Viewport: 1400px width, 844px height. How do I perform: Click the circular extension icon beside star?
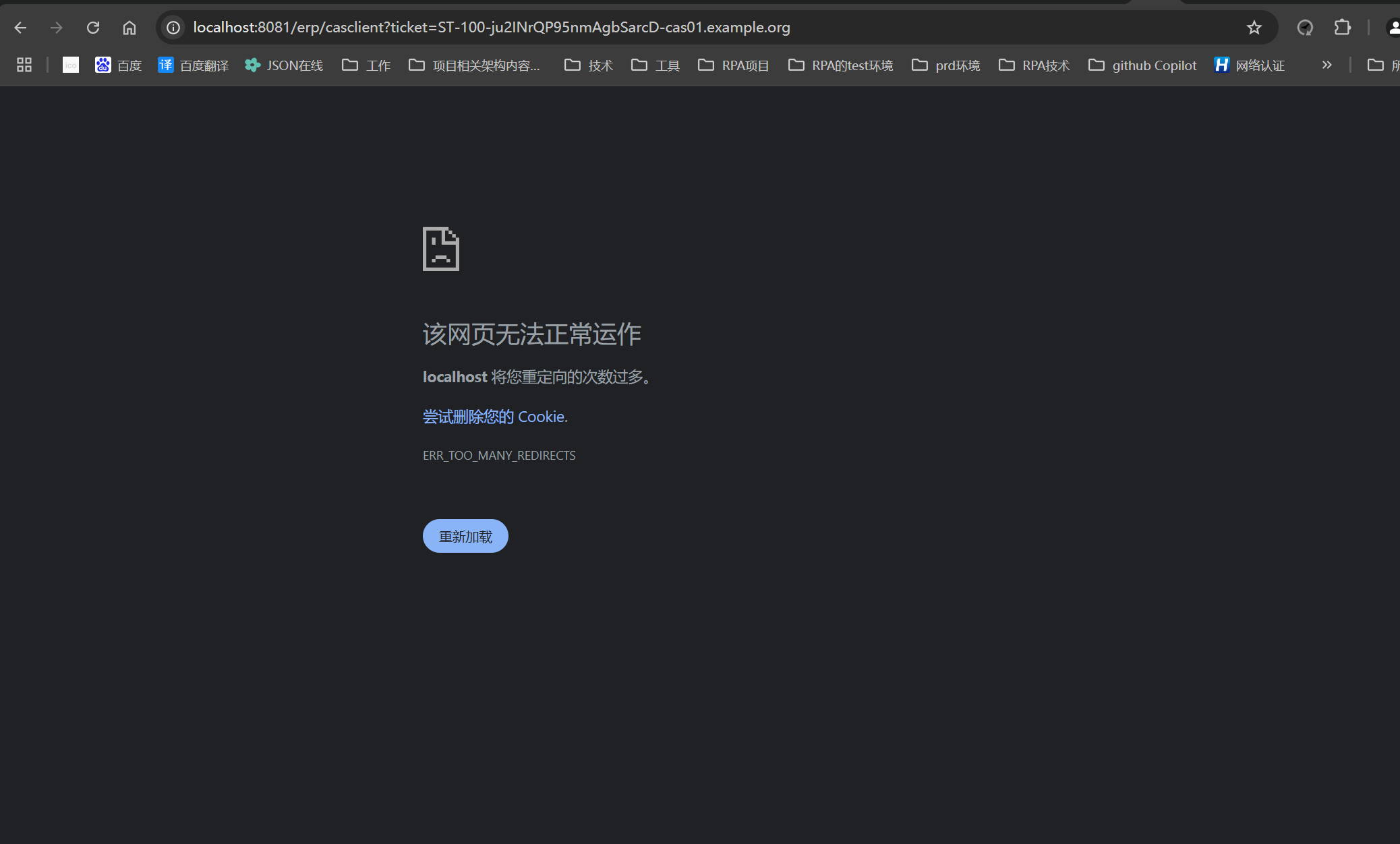point(1305,28)
